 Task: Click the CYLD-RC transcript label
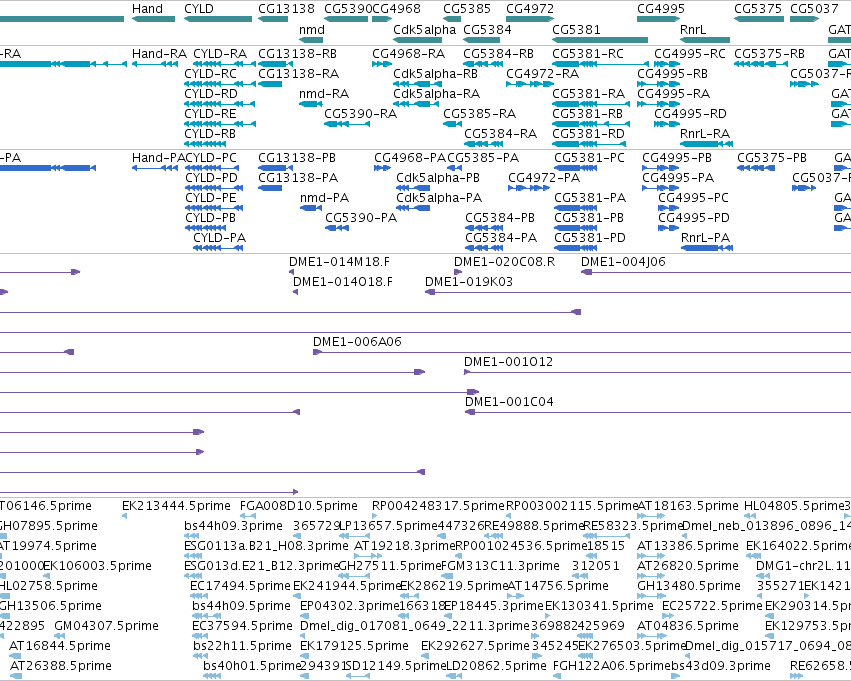[210, 74]
